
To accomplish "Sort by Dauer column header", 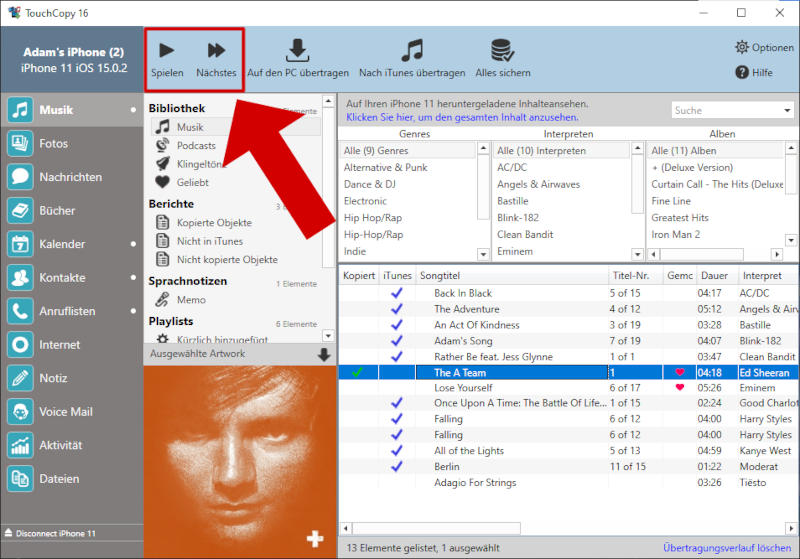I will (x=717, y=275).
